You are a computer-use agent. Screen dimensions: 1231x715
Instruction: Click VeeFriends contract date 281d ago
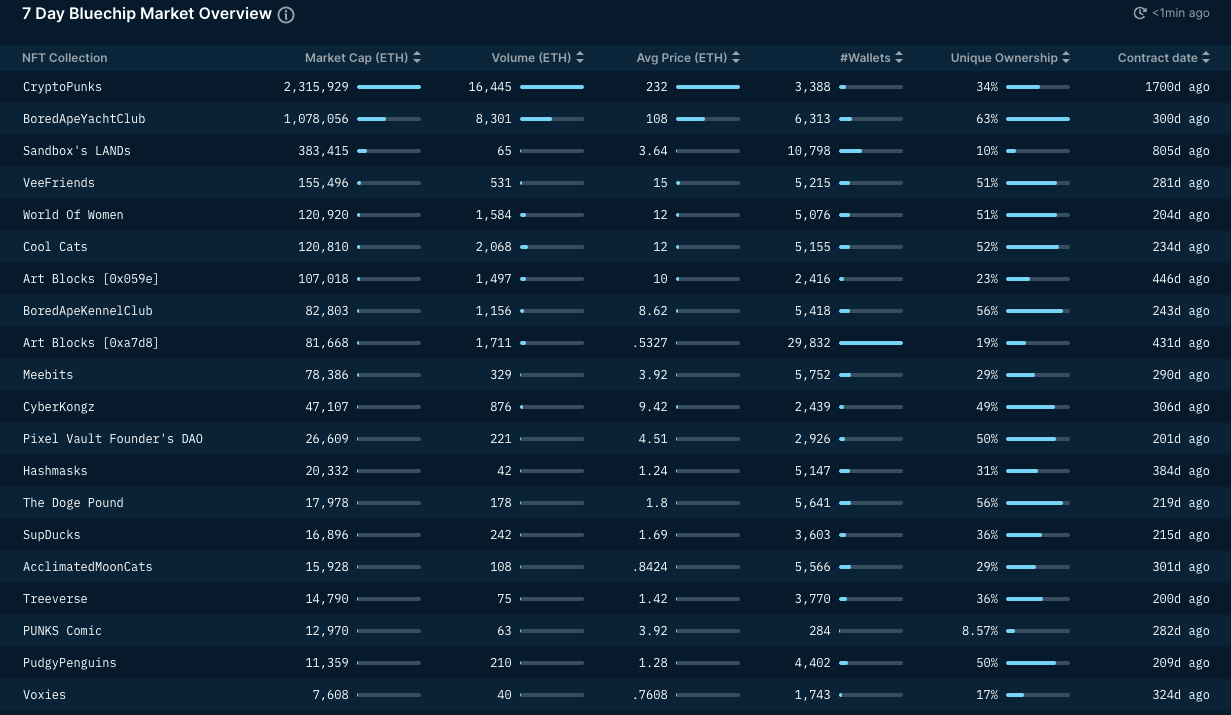click(1180, 183)
